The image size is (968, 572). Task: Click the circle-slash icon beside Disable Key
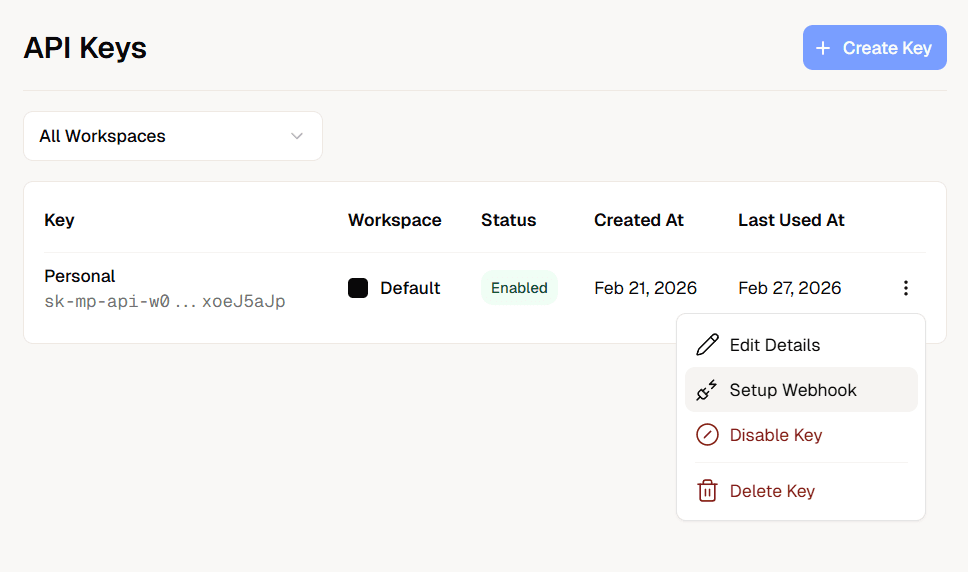click(707, 435)
